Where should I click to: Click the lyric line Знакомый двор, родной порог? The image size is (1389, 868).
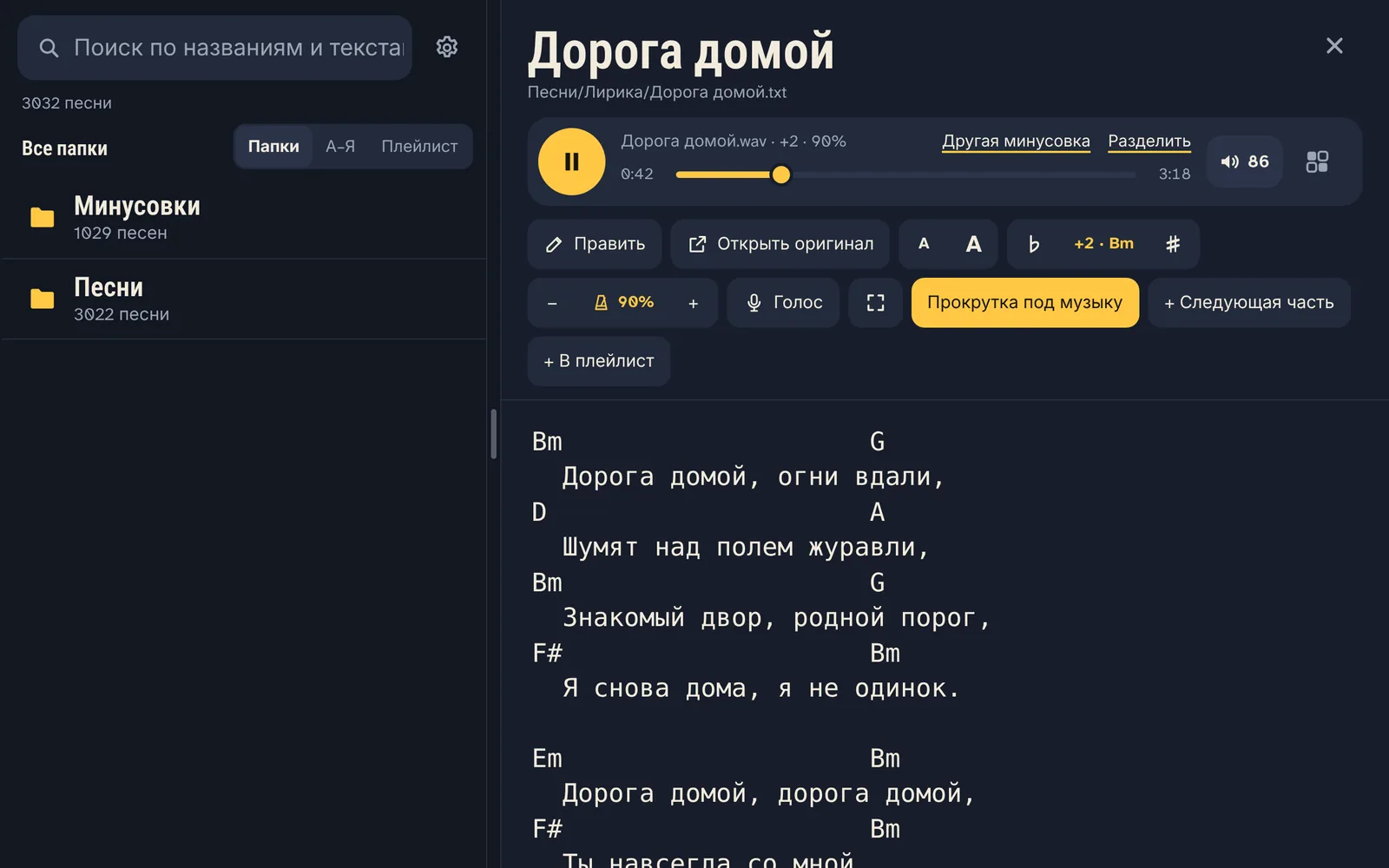776,618
